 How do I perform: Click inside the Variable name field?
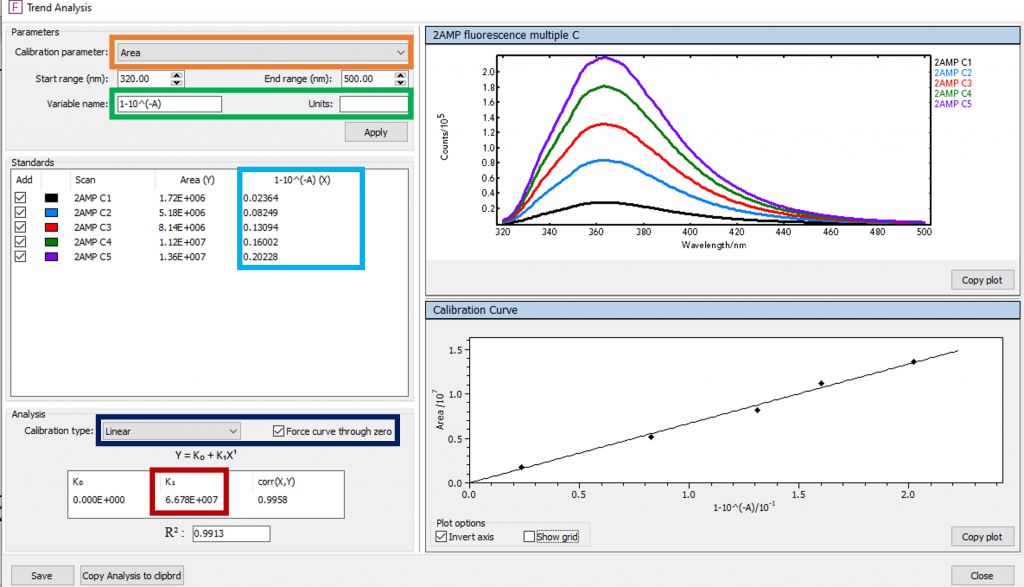[170, 103]
